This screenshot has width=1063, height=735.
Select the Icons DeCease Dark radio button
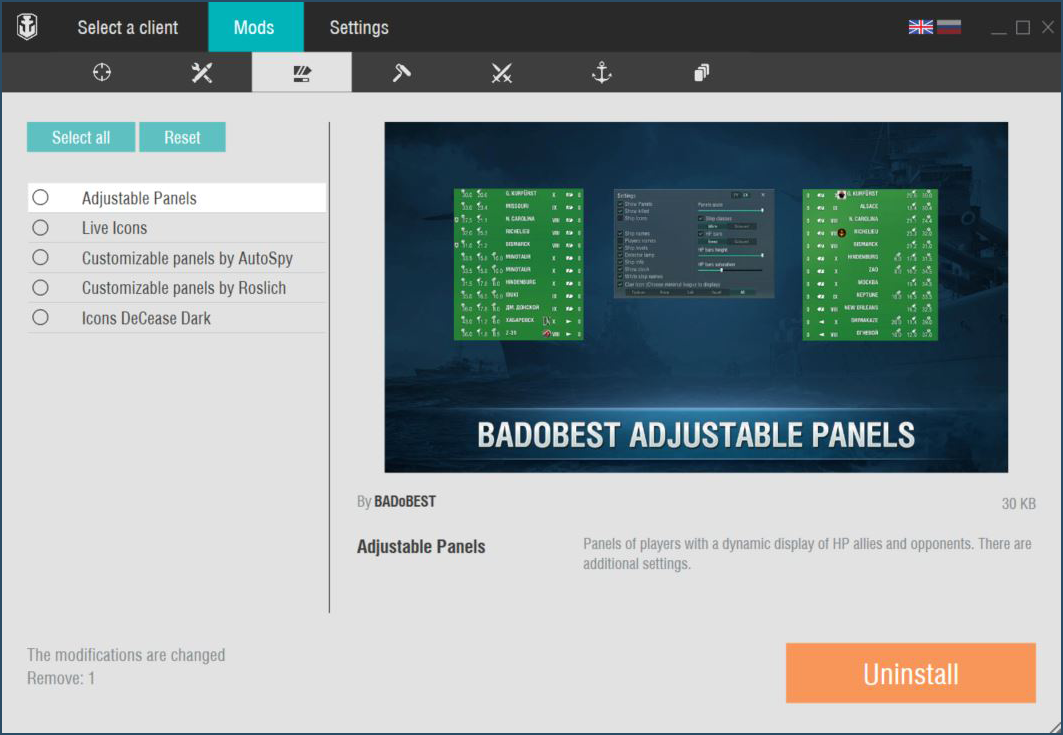(x=41, y=317)
